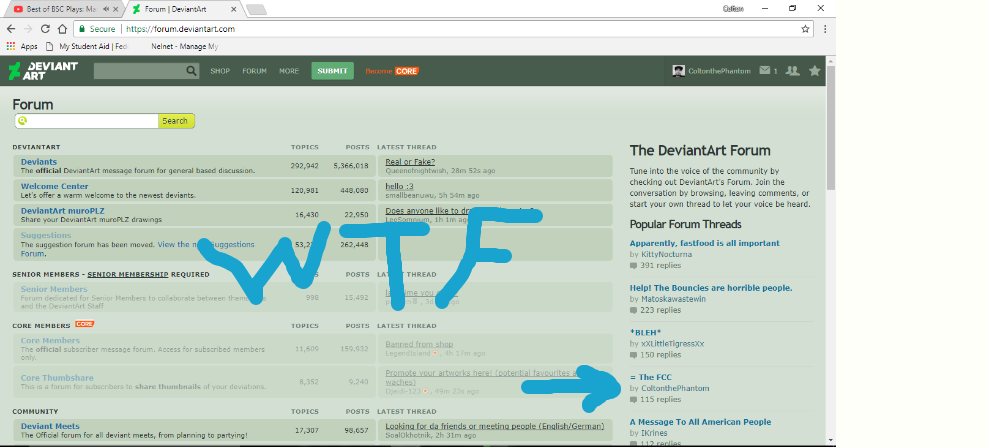Reload the page
This screenshot has height=447, width=989.
[45, 29]
